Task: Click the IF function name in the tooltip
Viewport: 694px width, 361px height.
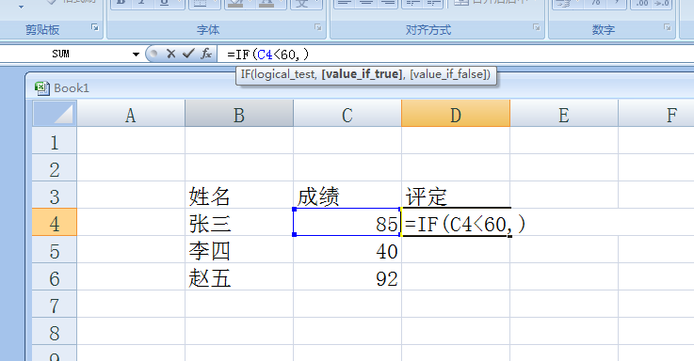Action: (245, 74)
